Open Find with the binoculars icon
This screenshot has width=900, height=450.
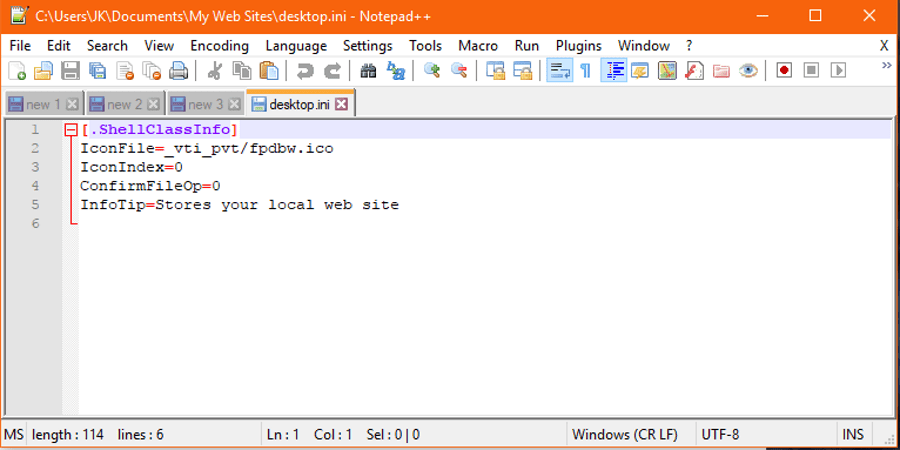click(x=368, y=71)
